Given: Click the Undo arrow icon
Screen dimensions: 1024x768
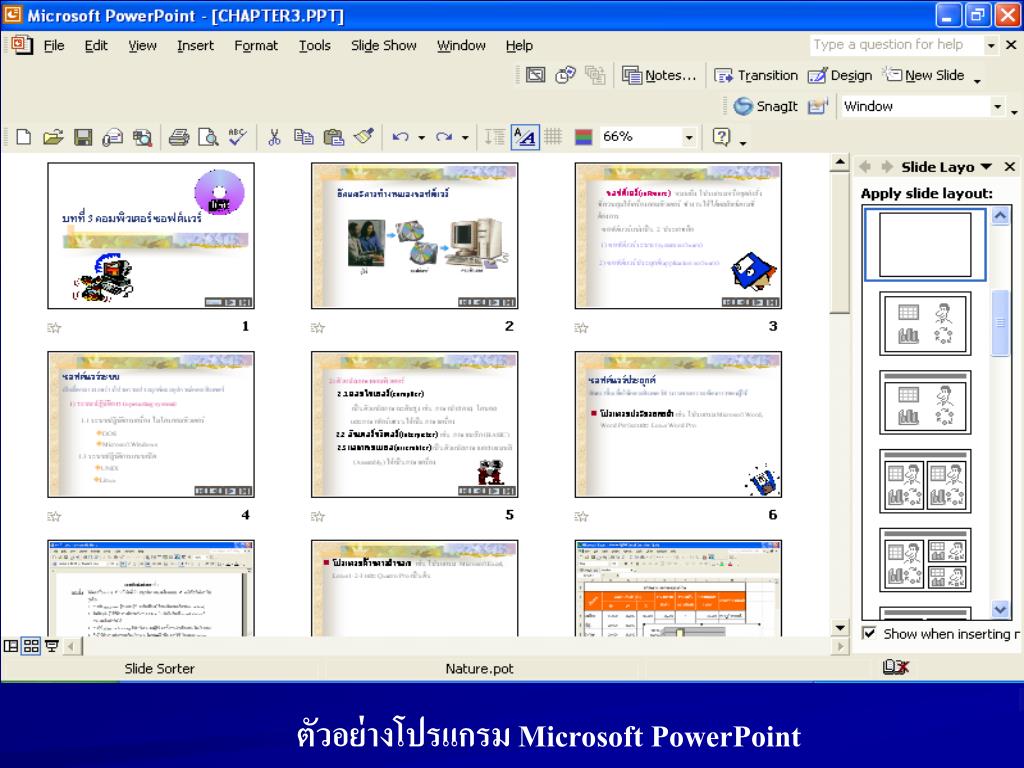Looking at the screenshot, I should (x=400, y=137).
